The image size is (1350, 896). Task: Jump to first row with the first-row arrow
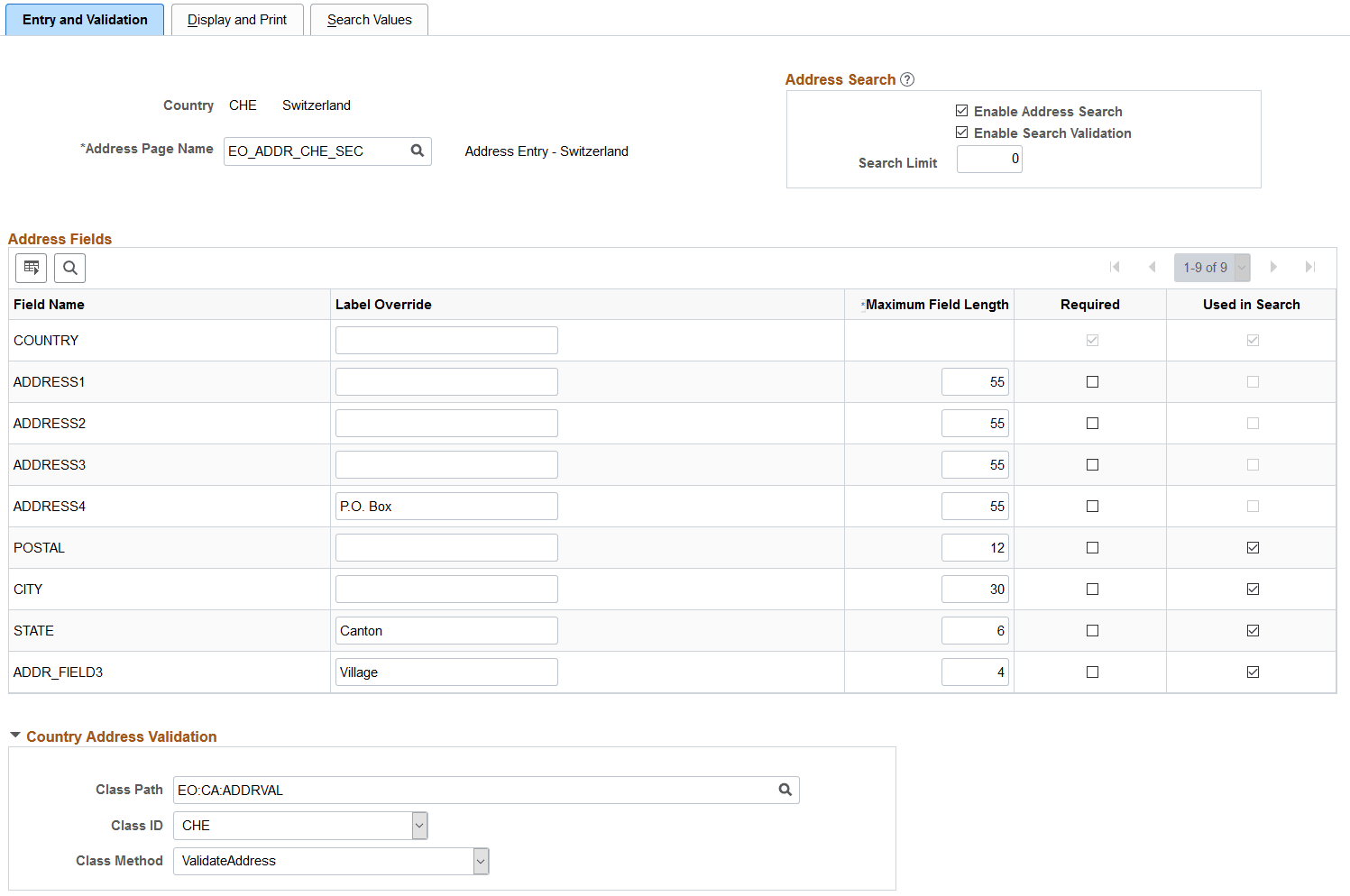(x=1115, y=267)
